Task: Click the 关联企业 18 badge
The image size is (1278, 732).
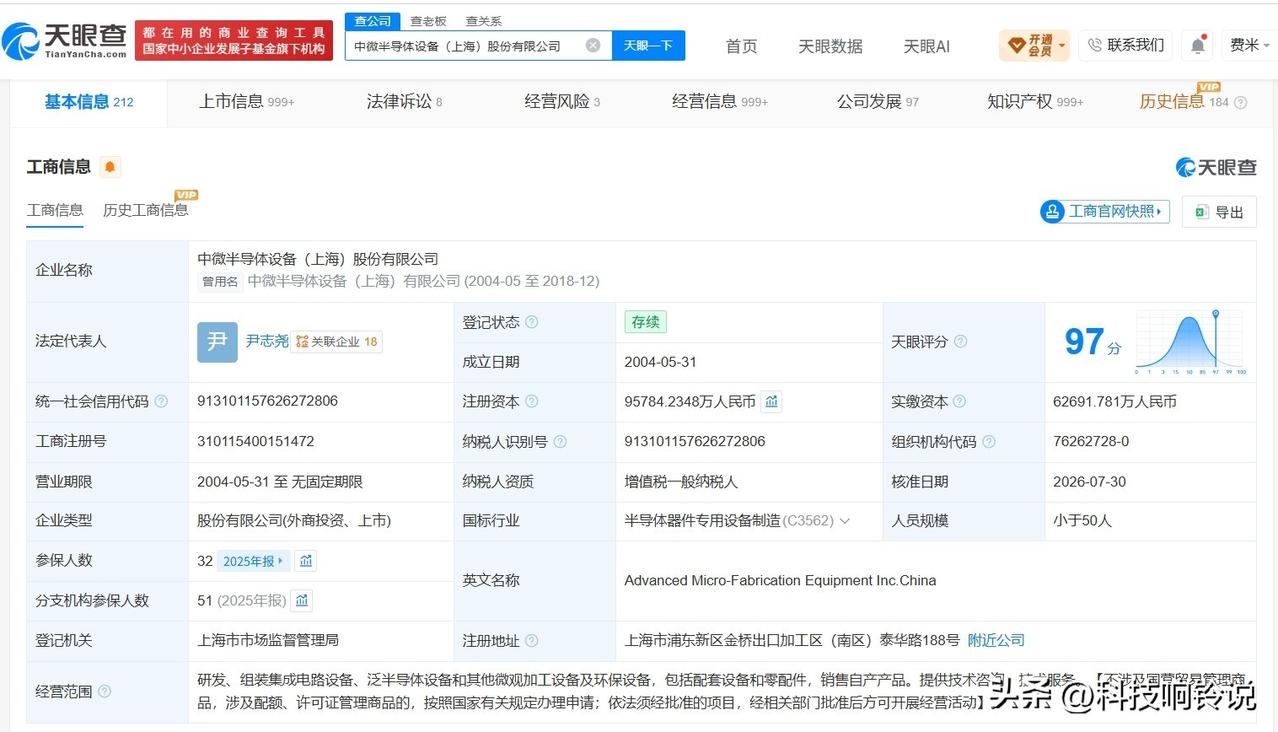Action: coord(337,342)
